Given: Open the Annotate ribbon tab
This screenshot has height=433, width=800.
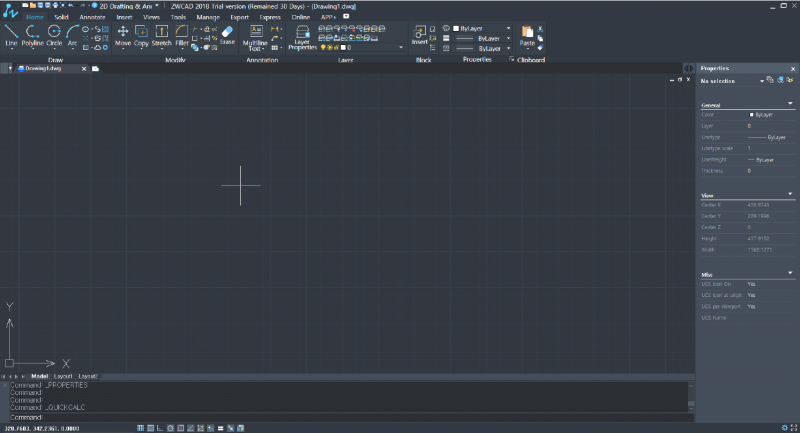Looking at the screenshot, I should pyautogui.click(x=92, y=17).
